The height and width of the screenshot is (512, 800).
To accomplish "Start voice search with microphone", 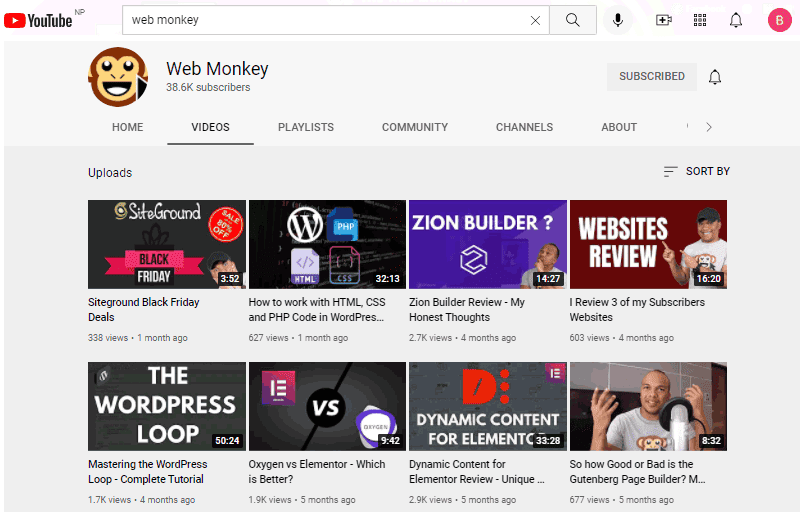I will click(618, 20).
